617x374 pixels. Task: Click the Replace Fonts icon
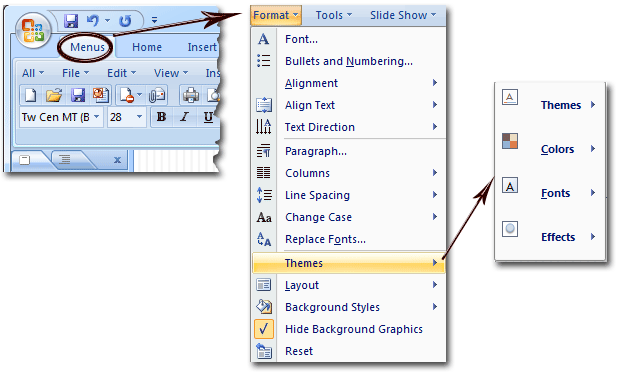(x=264, y=239)
